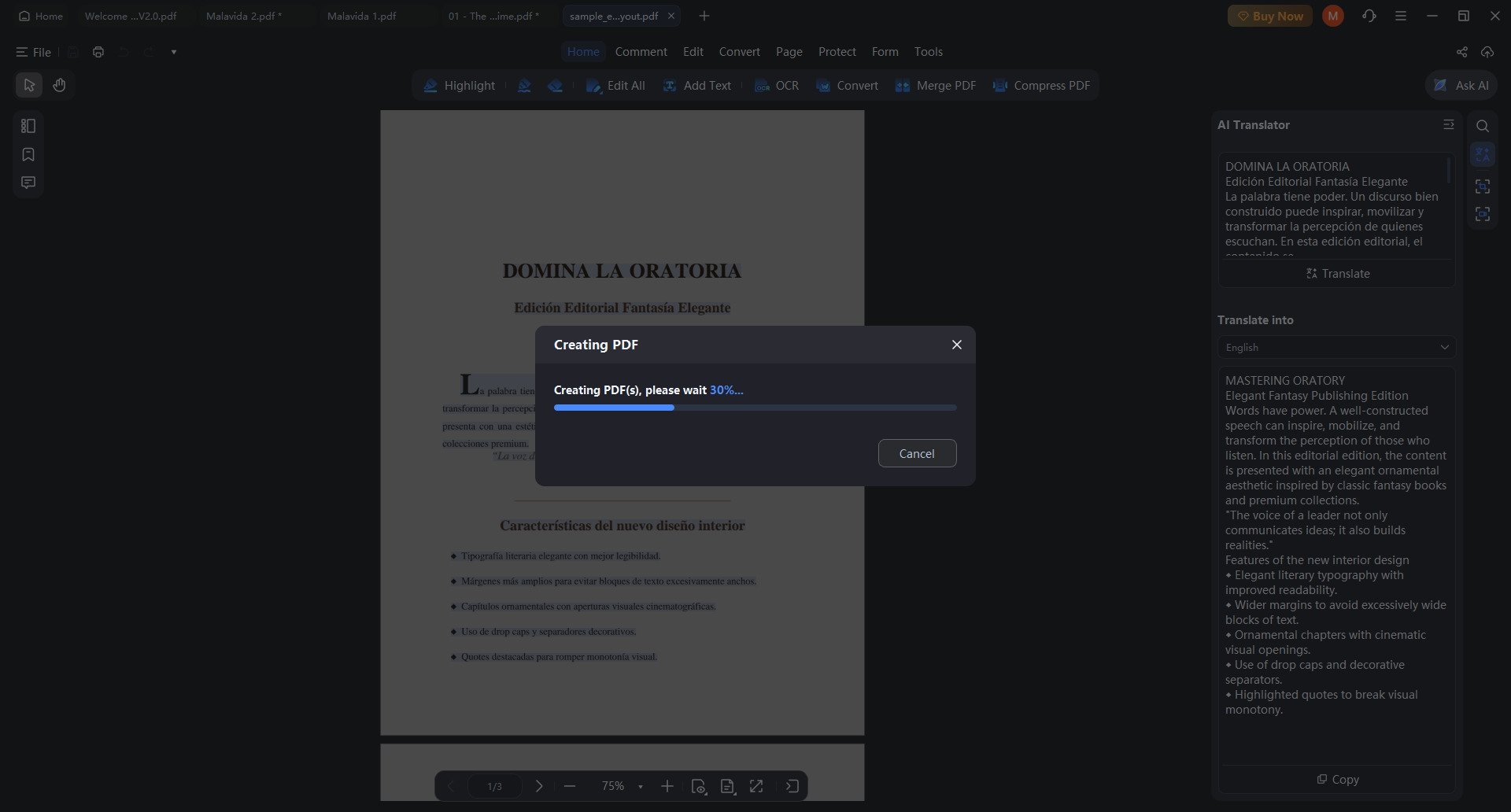Click the undo arrow icon
Viewport: 1511px width, 812px height.
point(124,52)
